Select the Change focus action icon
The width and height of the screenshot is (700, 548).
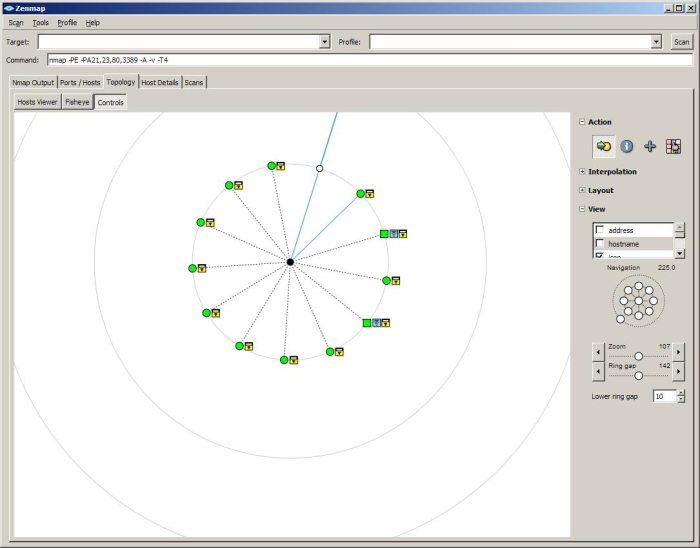click(604, 146)
